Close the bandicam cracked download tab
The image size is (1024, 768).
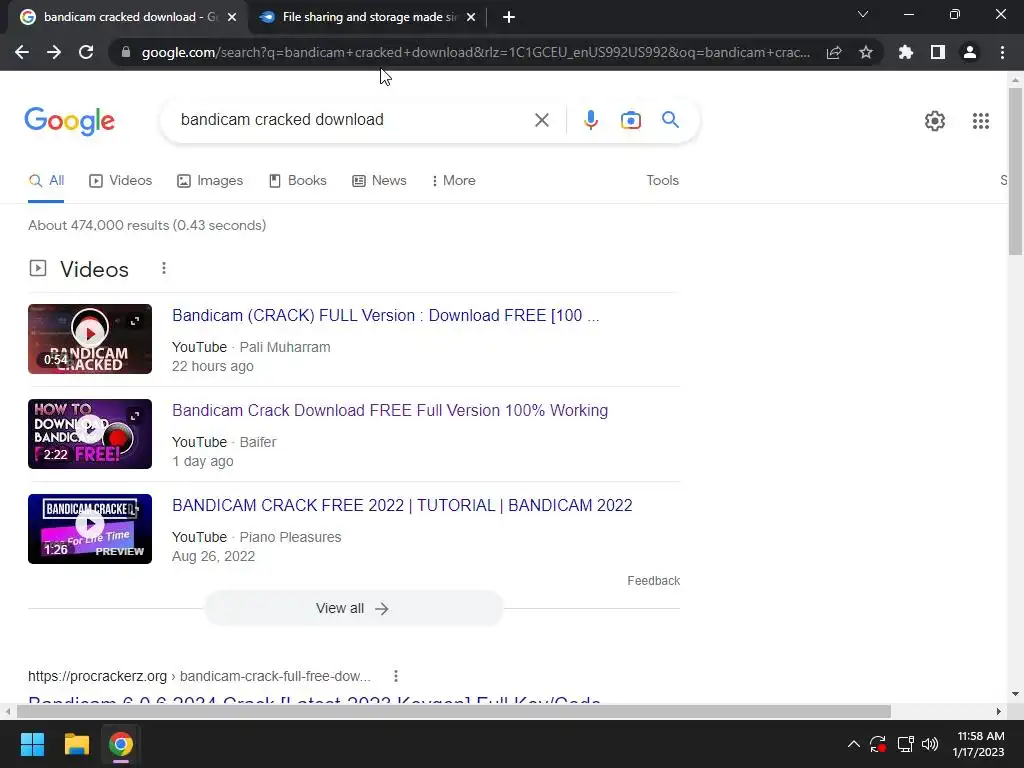click(x=232, y=18)
